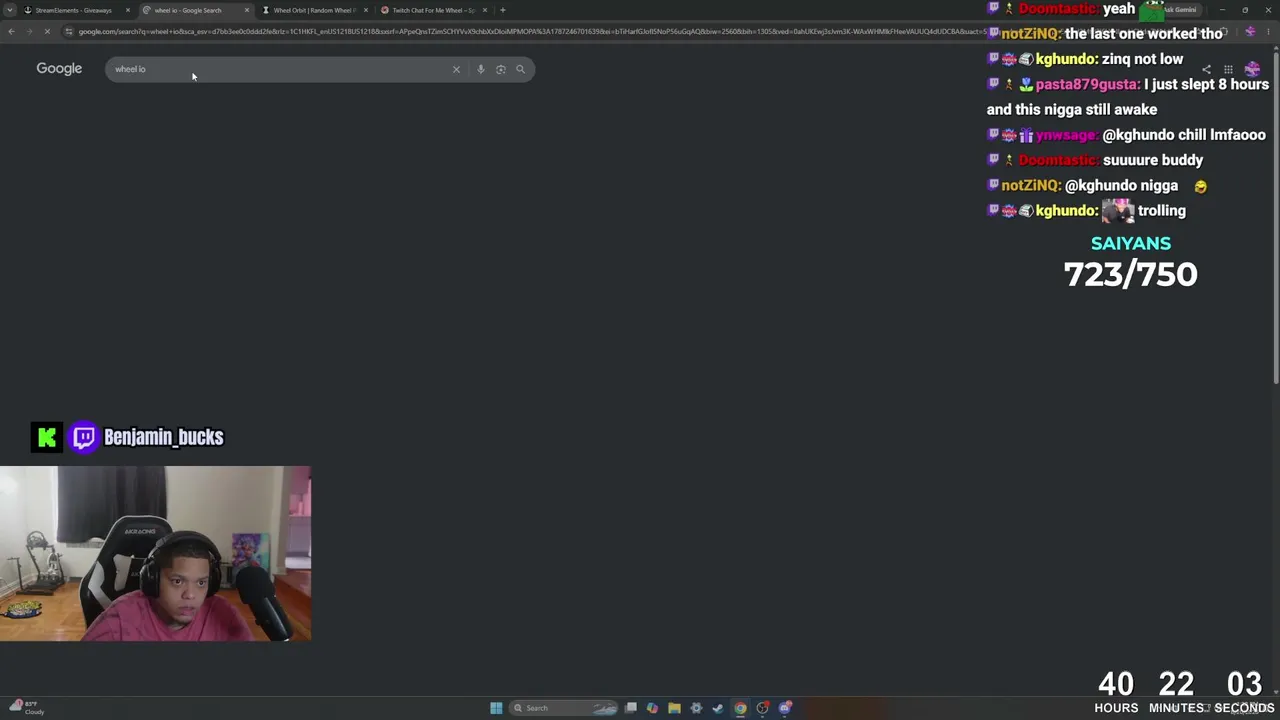1280x720 pixels.
Task: Open the Wheel Orbit Random Wheel tab
Action: click(x=314, y=10)
